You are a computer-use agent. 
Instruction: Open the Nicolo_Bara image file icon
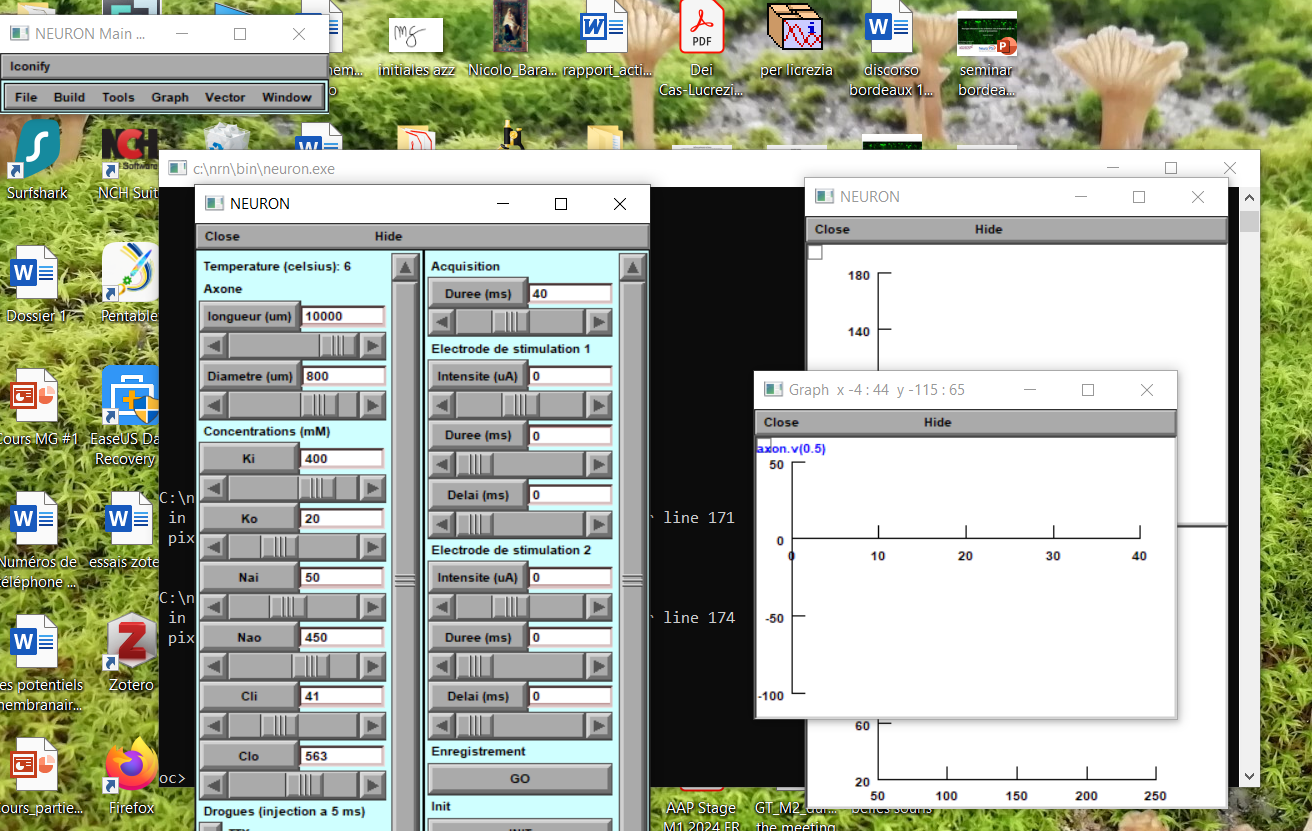click(511, 40)
